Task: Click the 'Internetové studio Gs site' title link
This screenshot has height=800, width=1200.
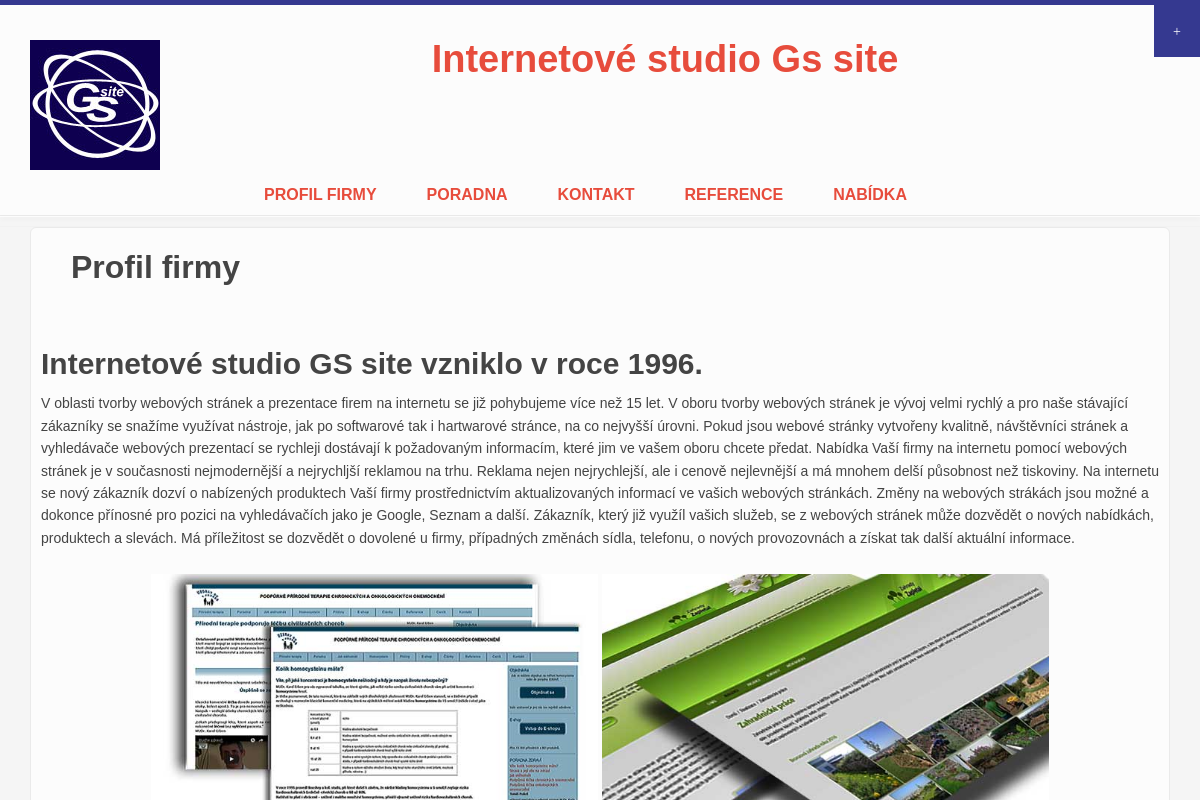Action: pyautogui.click(x=664, y=59)
